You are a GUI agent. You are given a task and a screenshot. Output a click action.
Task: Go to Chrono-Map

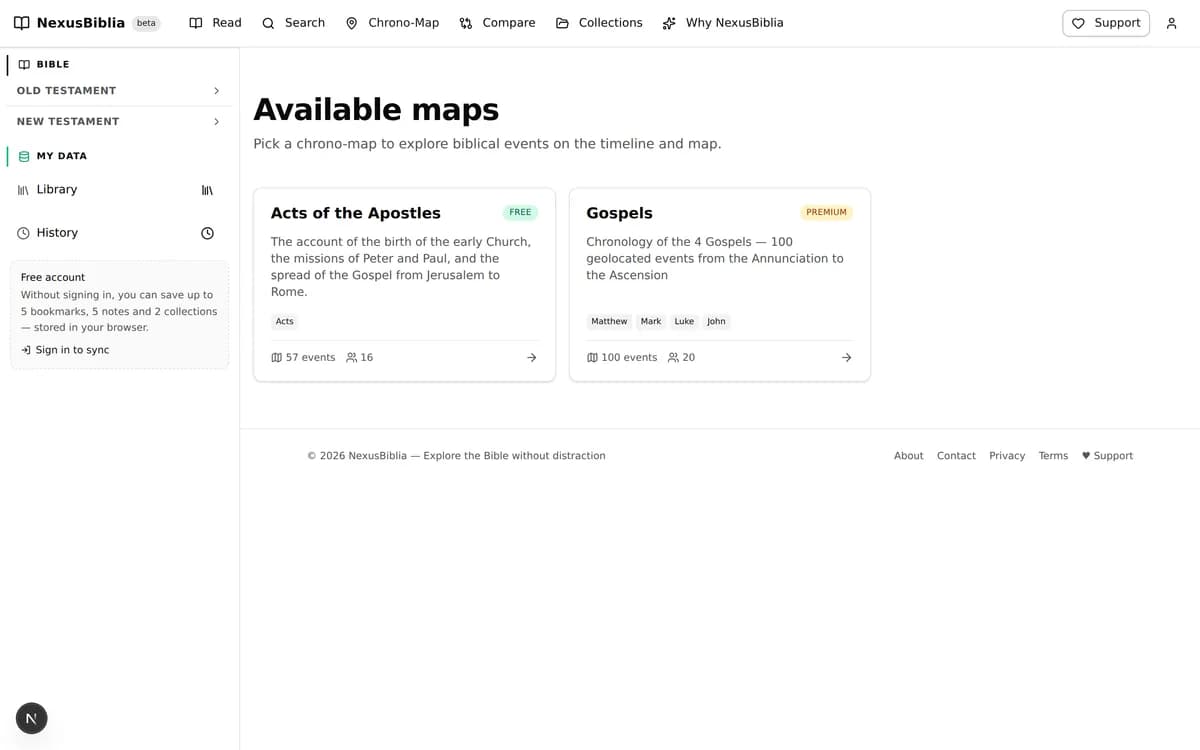pyautogui.click(x=392, y=23)
